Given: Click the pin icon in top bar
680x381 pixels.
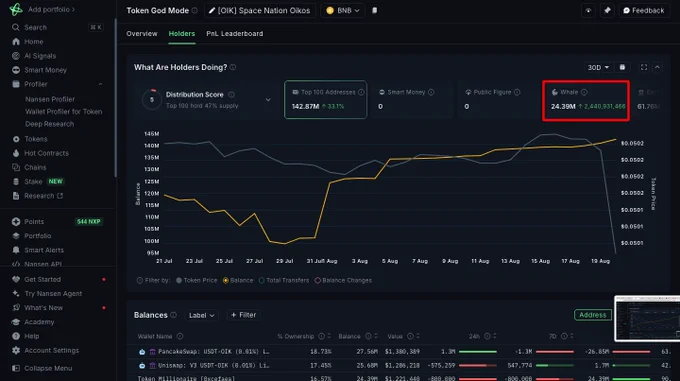Looking at the screenshot, I should coord(607,10).
